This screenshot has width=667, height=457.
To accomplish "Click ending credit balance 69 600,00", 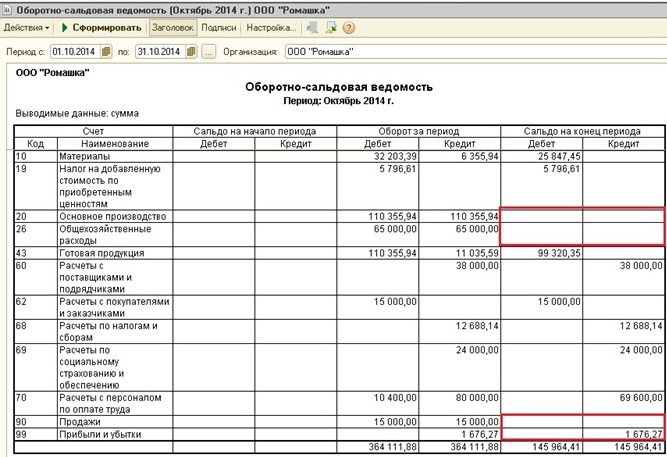I will tap(641, 398).
